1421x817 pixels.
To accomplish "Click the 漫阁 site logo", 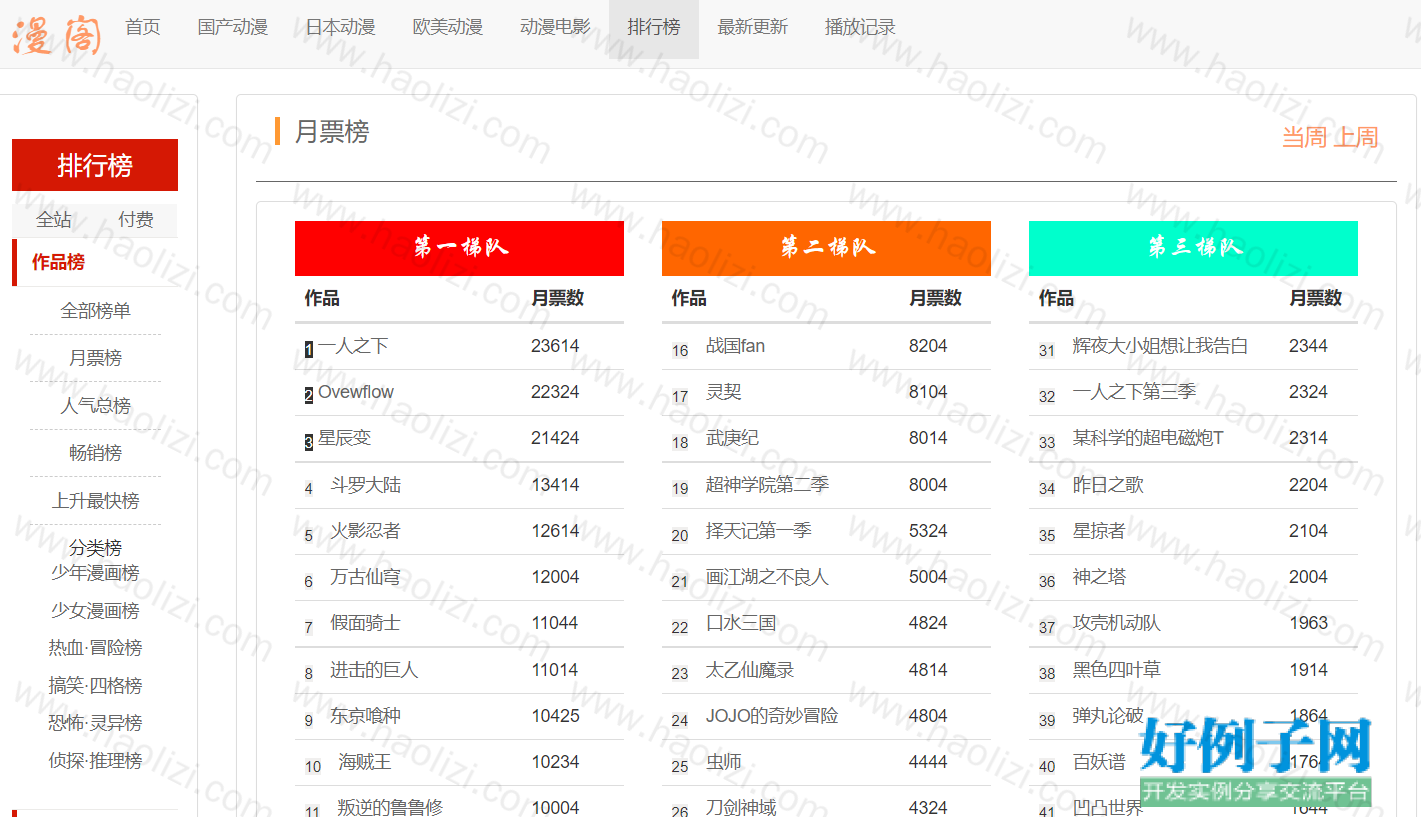I will click(56, 34).
